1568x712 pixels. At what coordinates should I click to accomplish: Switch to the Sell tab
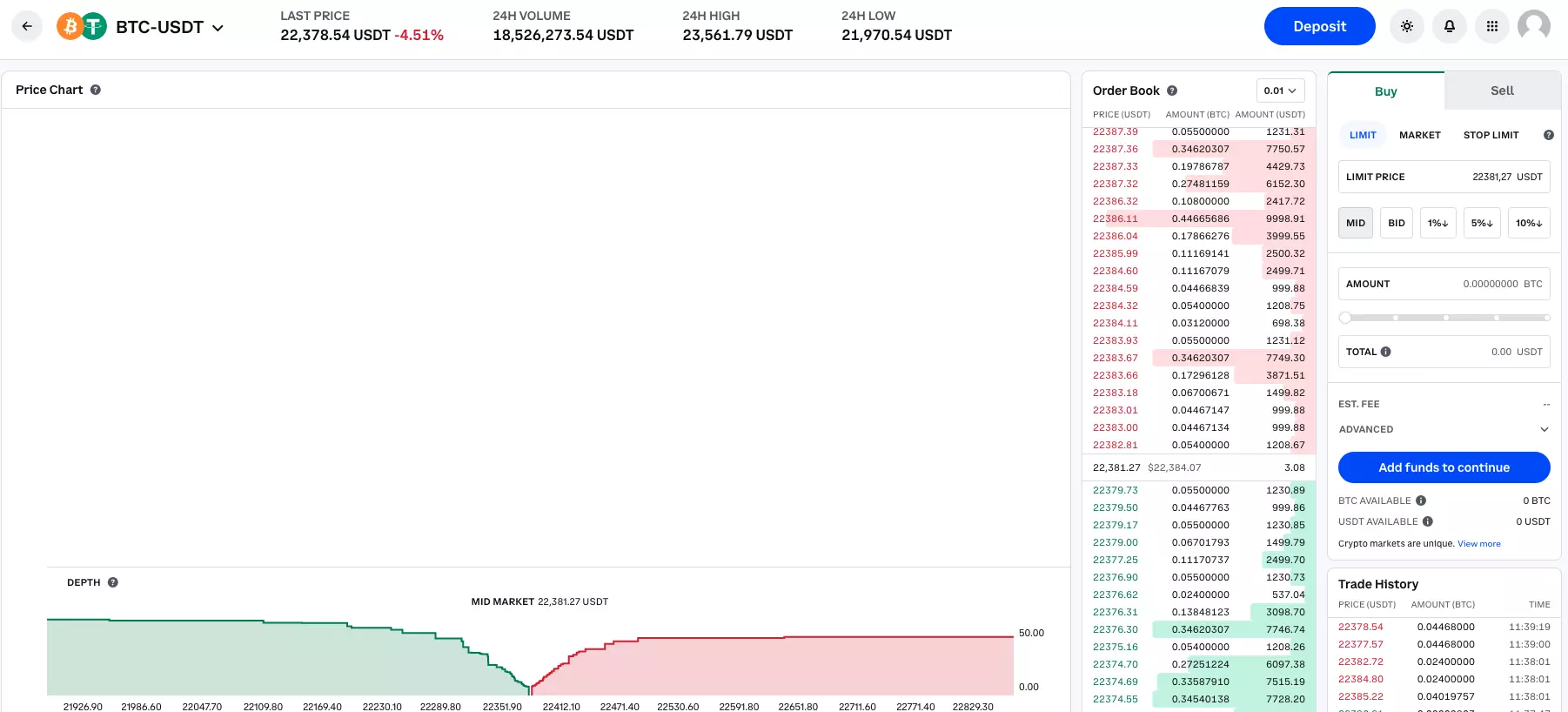coord(1502,91)
